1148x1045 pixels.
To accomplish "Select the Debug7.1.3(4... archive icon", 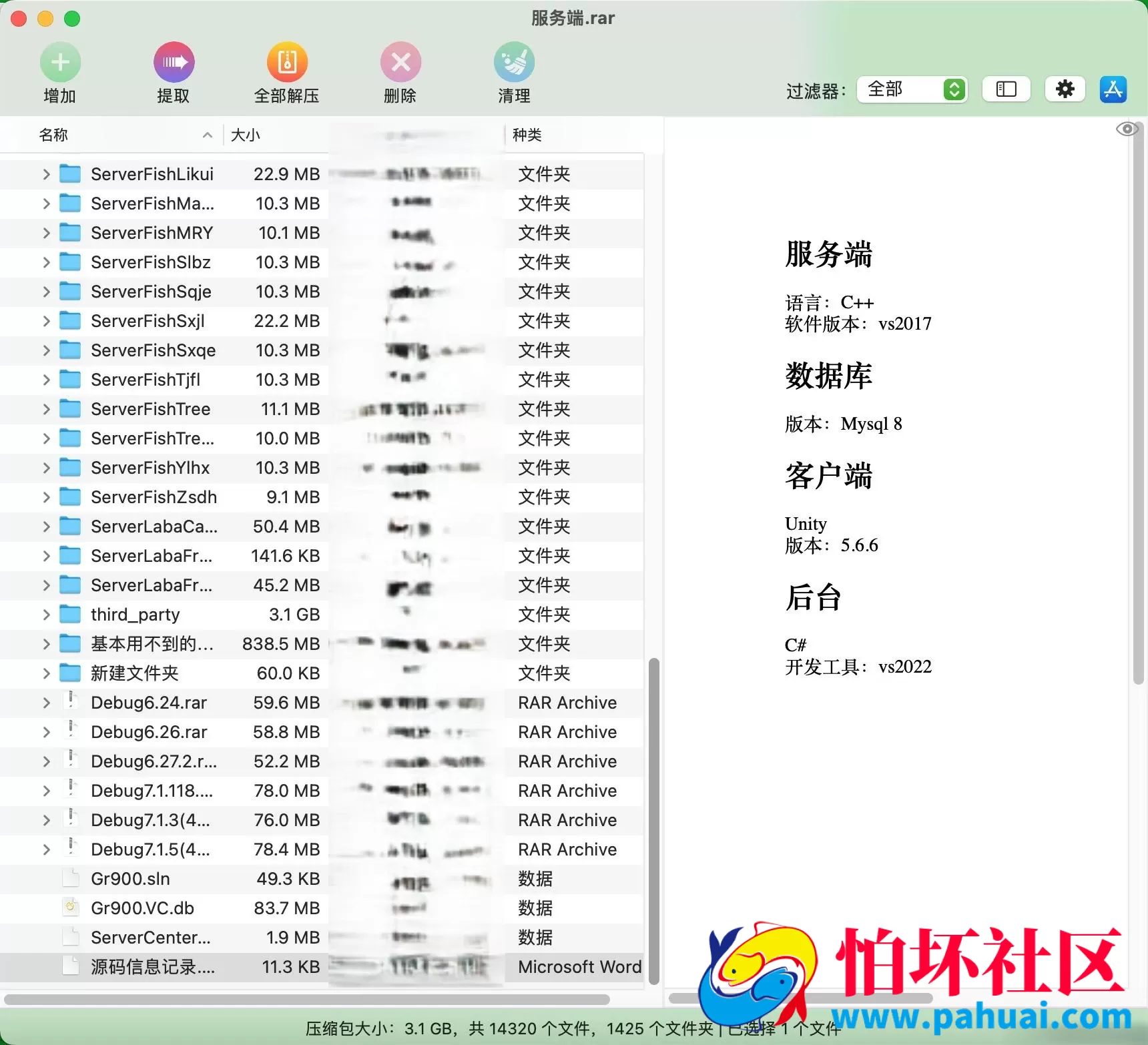I will (x=71, y=819).
